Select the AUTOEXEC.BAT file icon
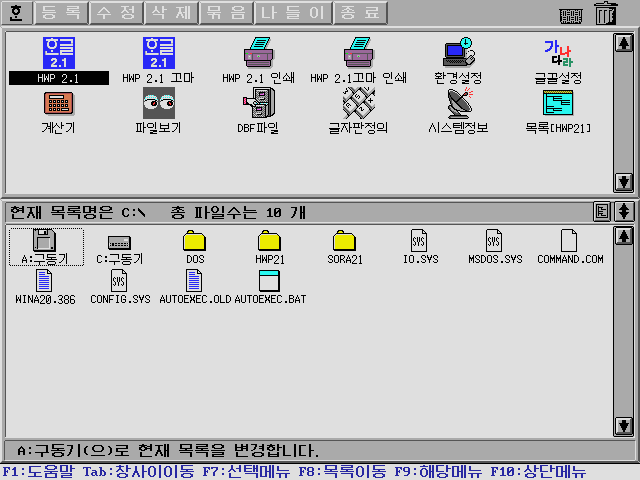Viewport: 640px width, 480px height. 269,280
